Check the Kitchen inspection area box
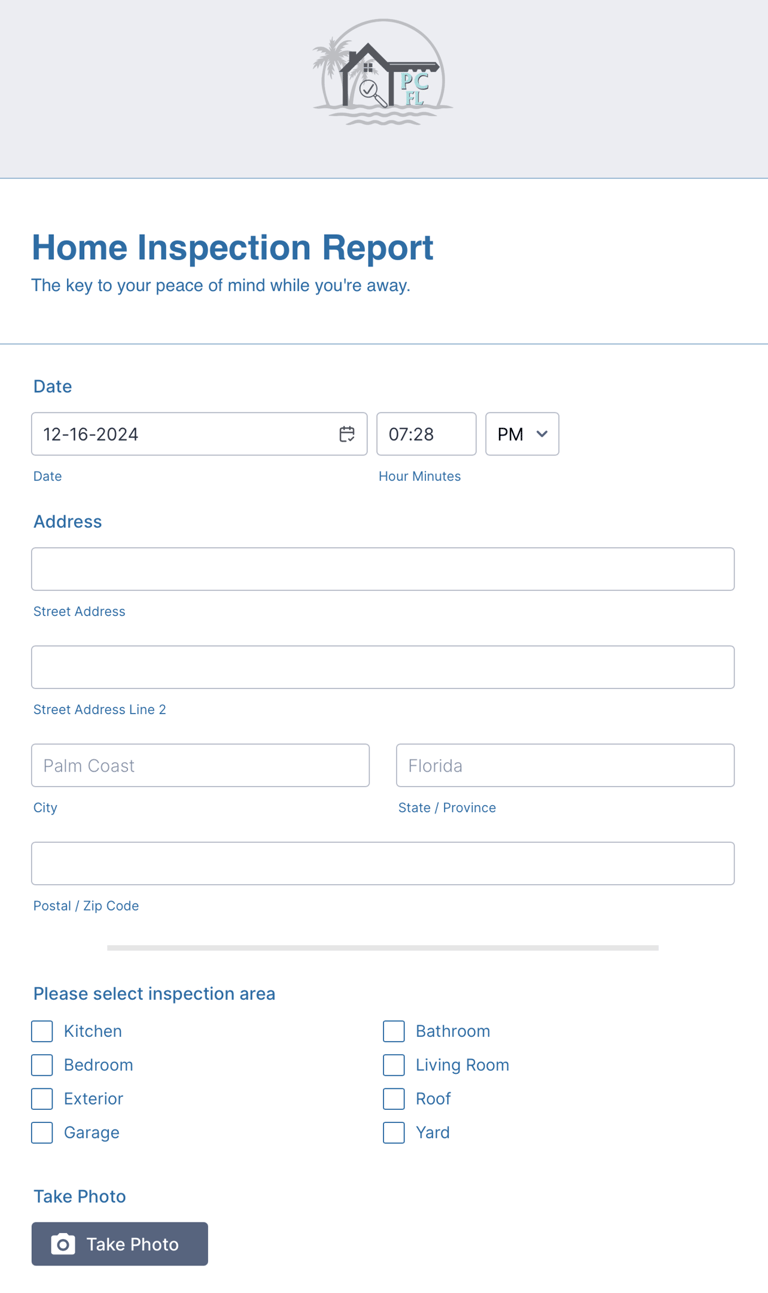This screenshot has width=768, height=1293. click(42, 1031)
